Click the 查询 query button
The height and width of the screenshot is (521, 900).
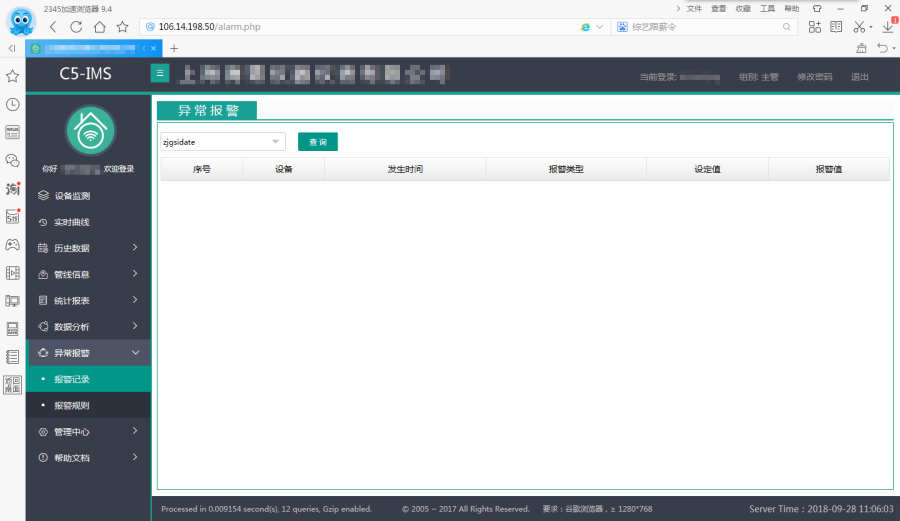(x=318, y=142)
